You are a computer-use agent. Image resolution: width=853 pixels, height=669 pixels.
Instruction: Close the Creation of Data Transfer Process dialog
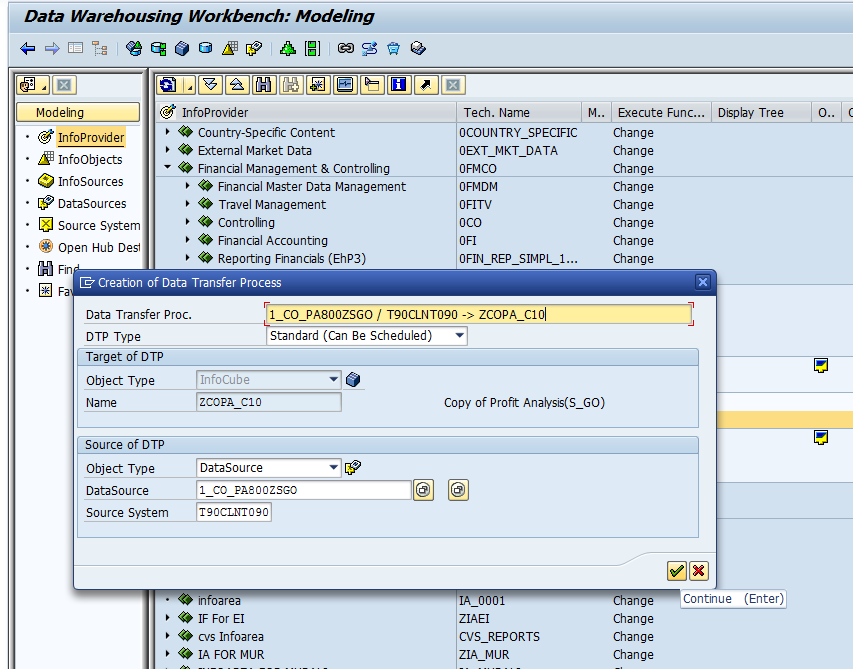click(703, 282)
